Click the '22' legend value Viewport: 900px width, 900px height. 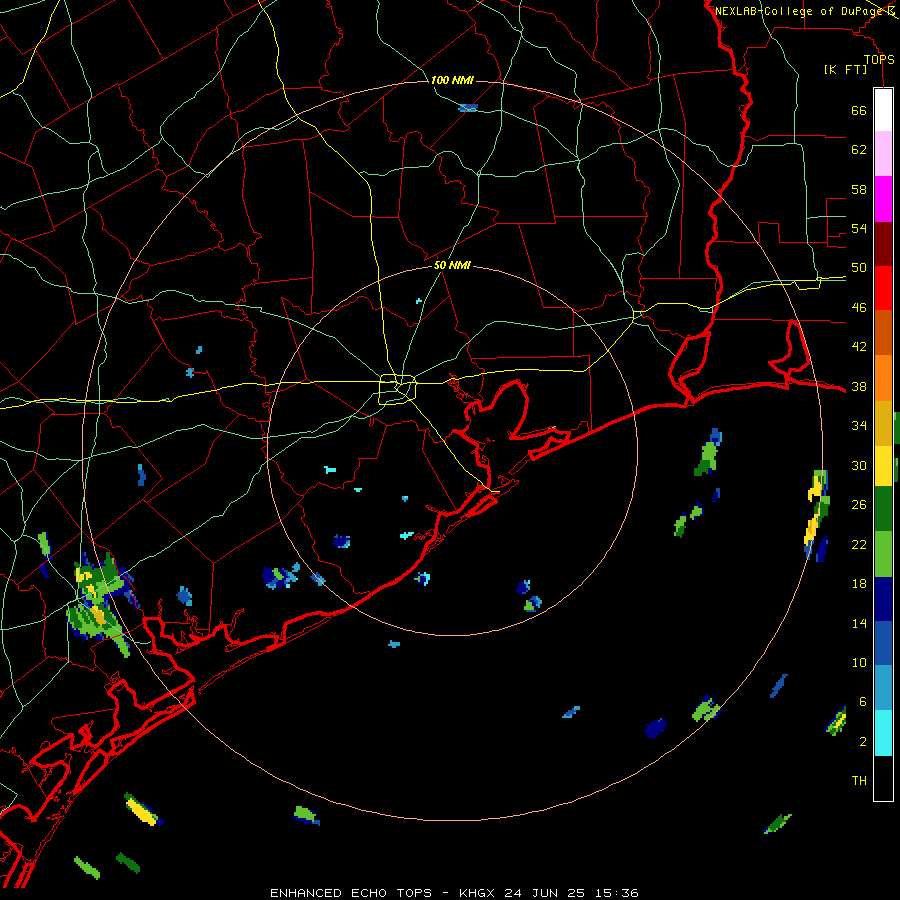click(x=859, y=544)
